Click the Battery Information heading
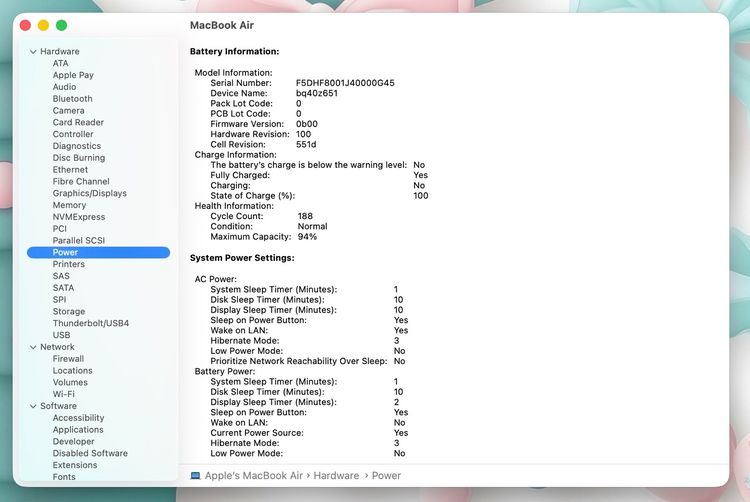The image size is (750, 502). tap(234, 52)
